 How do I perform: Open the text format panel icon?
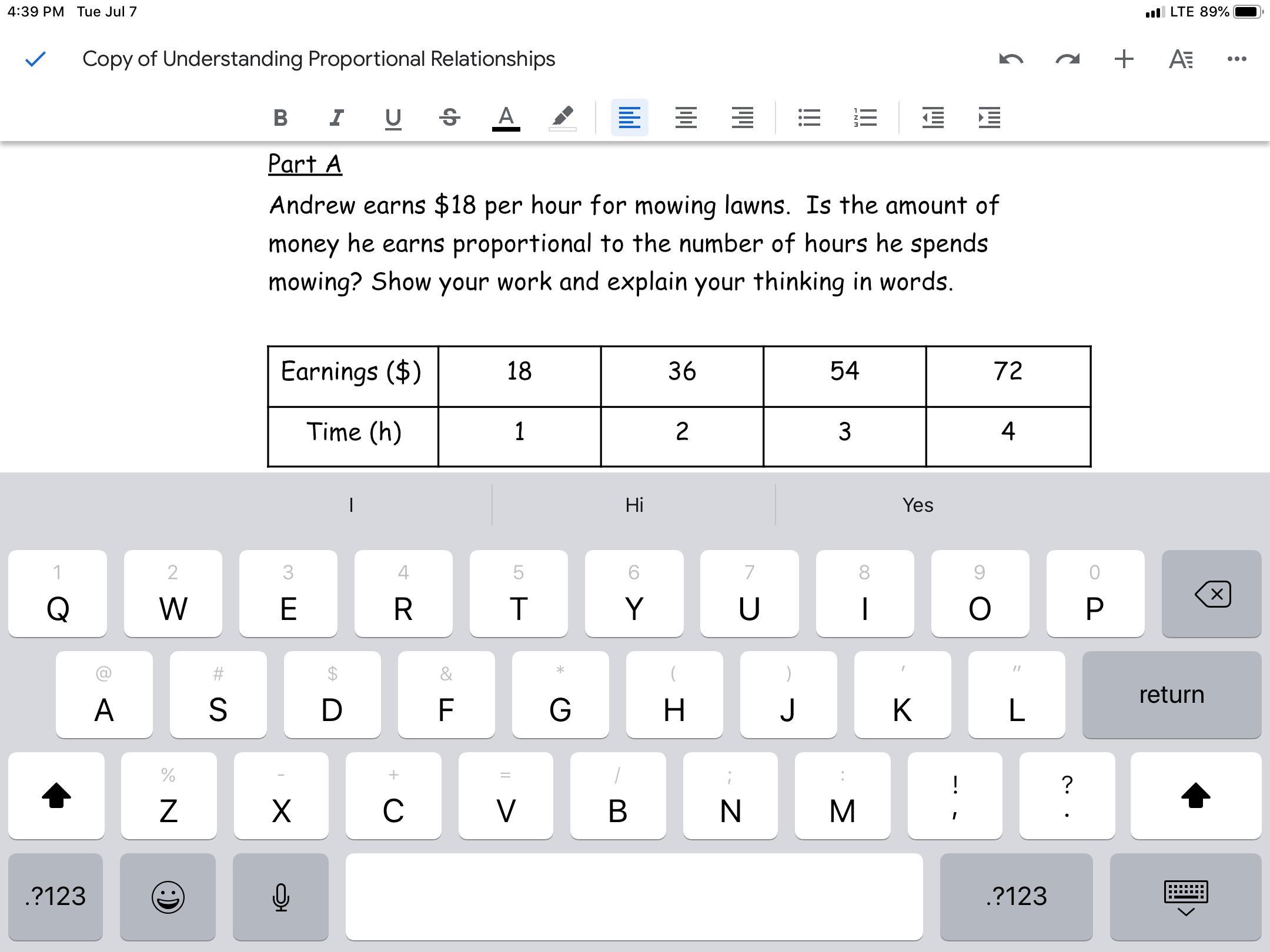1180,59
